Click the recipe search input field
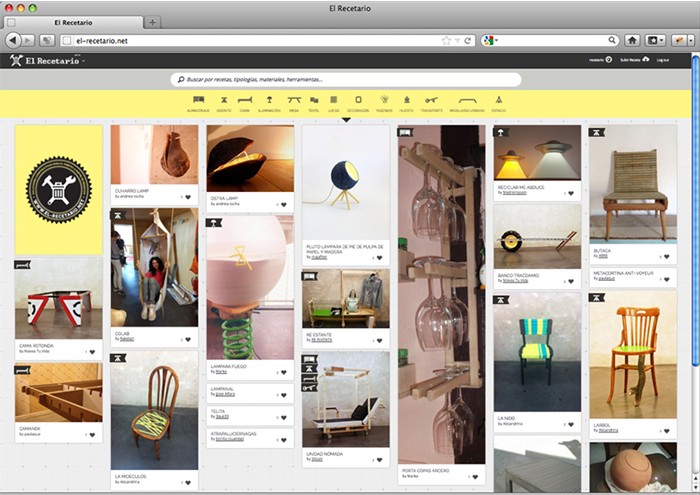This screenshot has width=700, height=495. tap(350, 79)
